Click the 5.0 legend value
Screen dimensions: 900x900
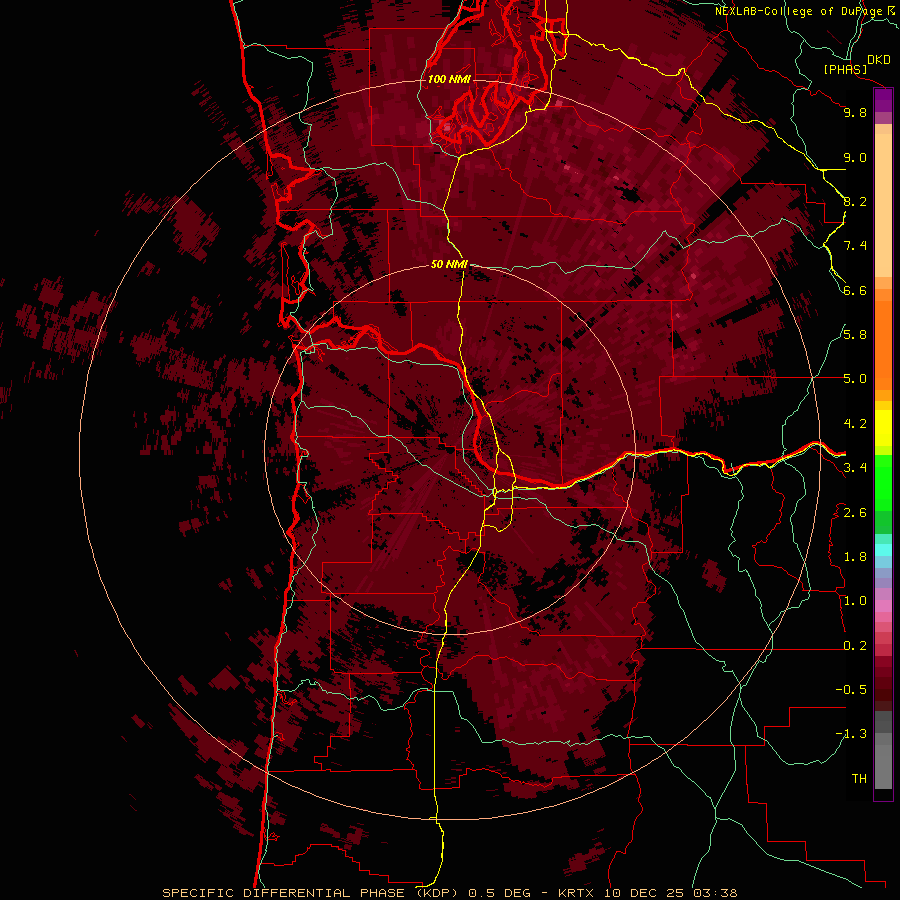(x=855, y=379)
